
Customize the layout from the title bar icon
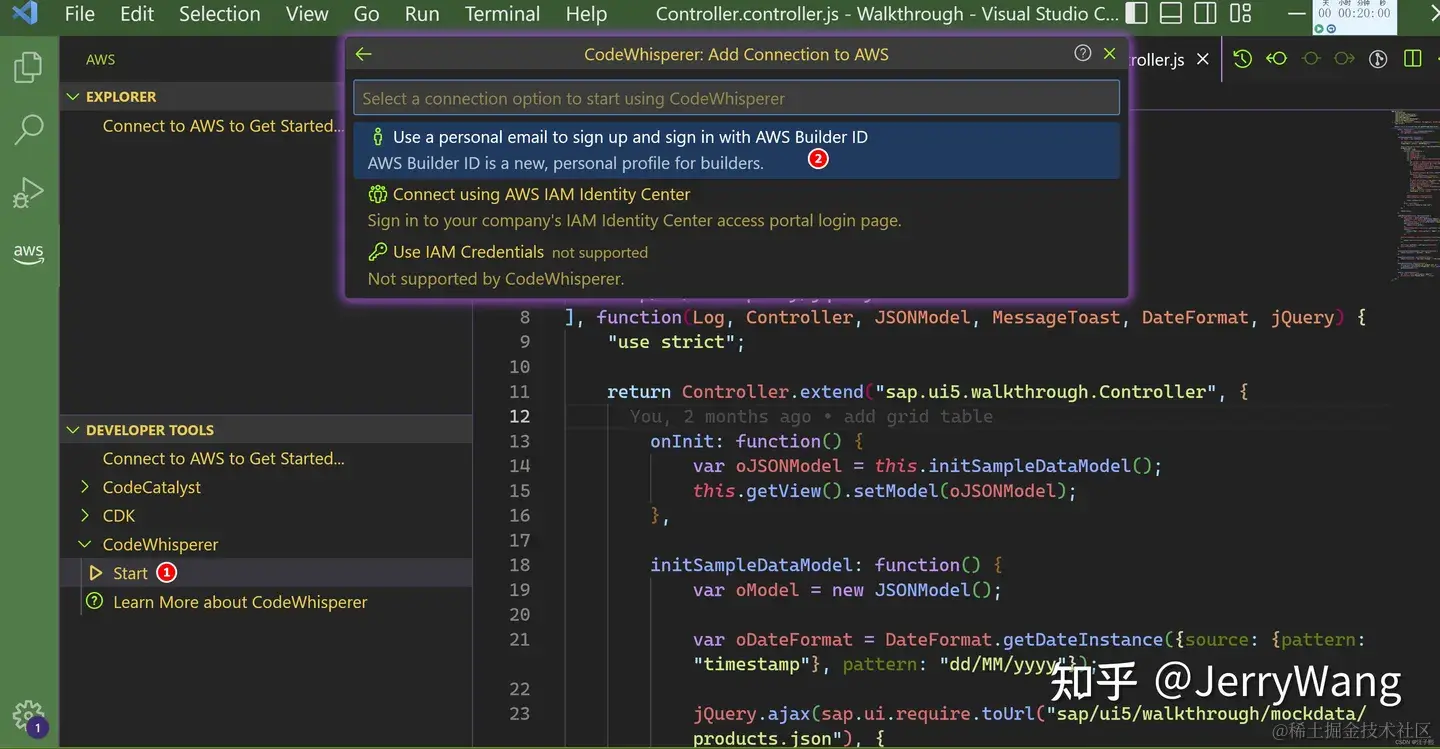[x=1240, y=14]
